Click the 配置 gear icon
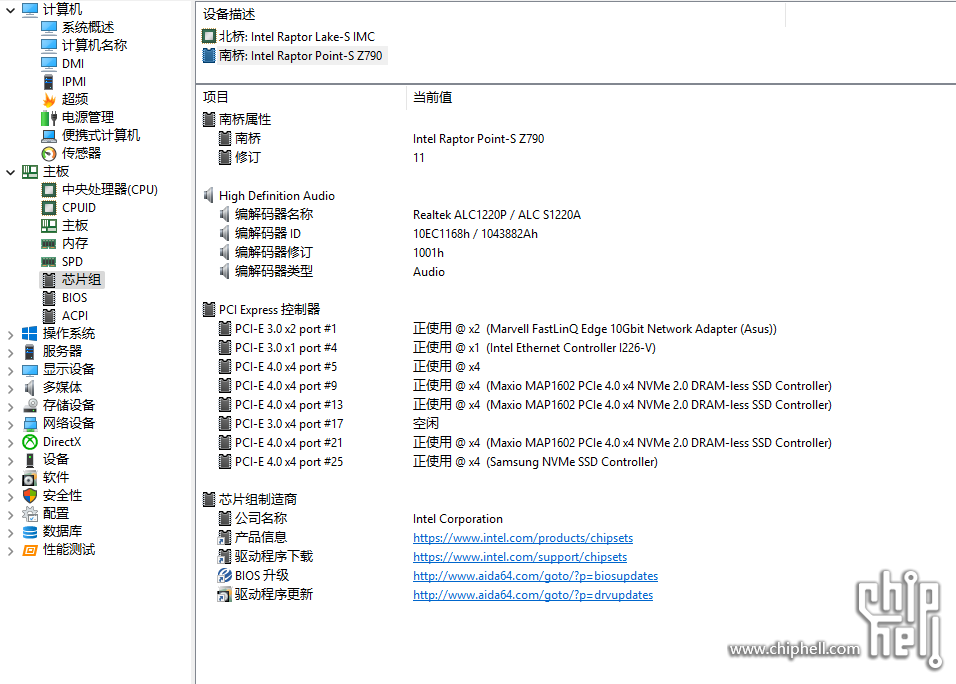 (x=29, y=514)
